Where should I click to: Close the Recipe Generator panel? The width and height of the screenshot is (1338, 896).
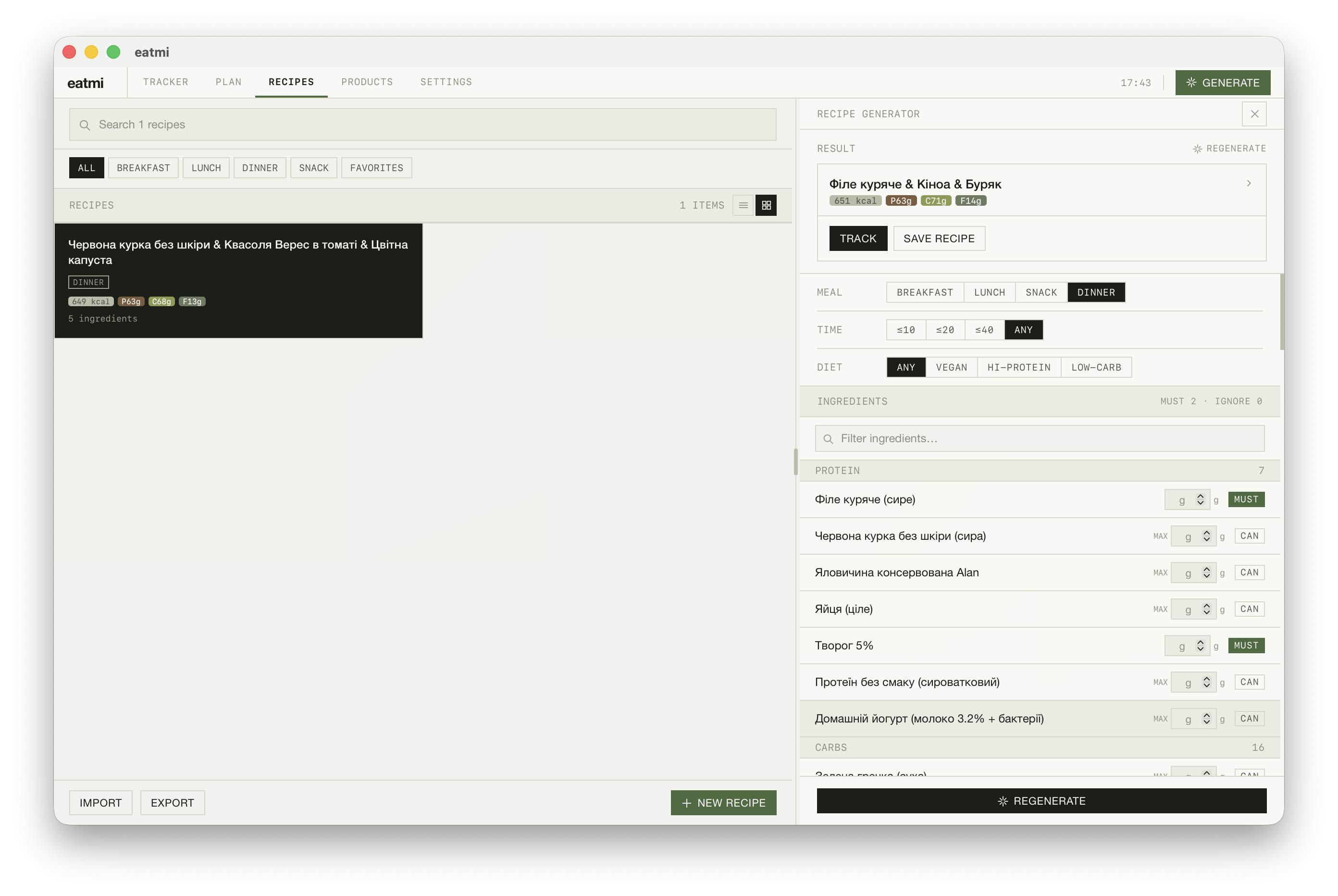(x=1254, y=114)
